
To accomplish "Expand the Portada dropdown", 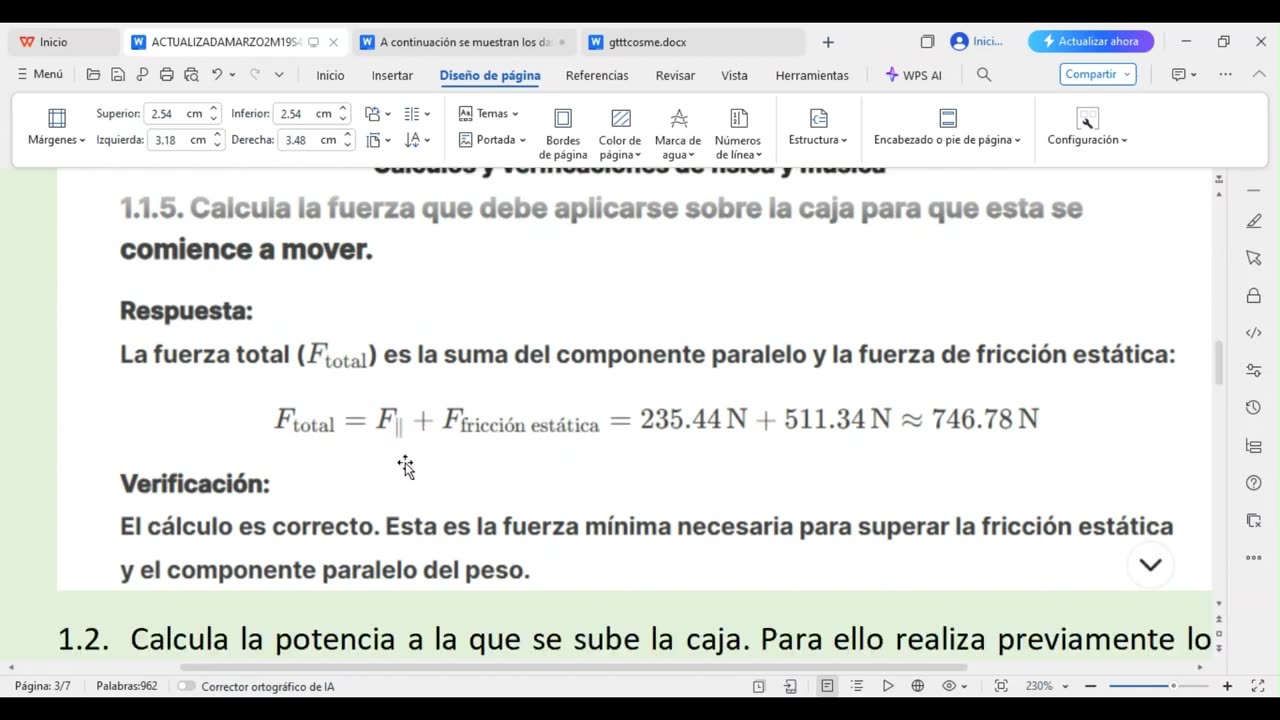I will pyautogui.click(x=492, y=140).
